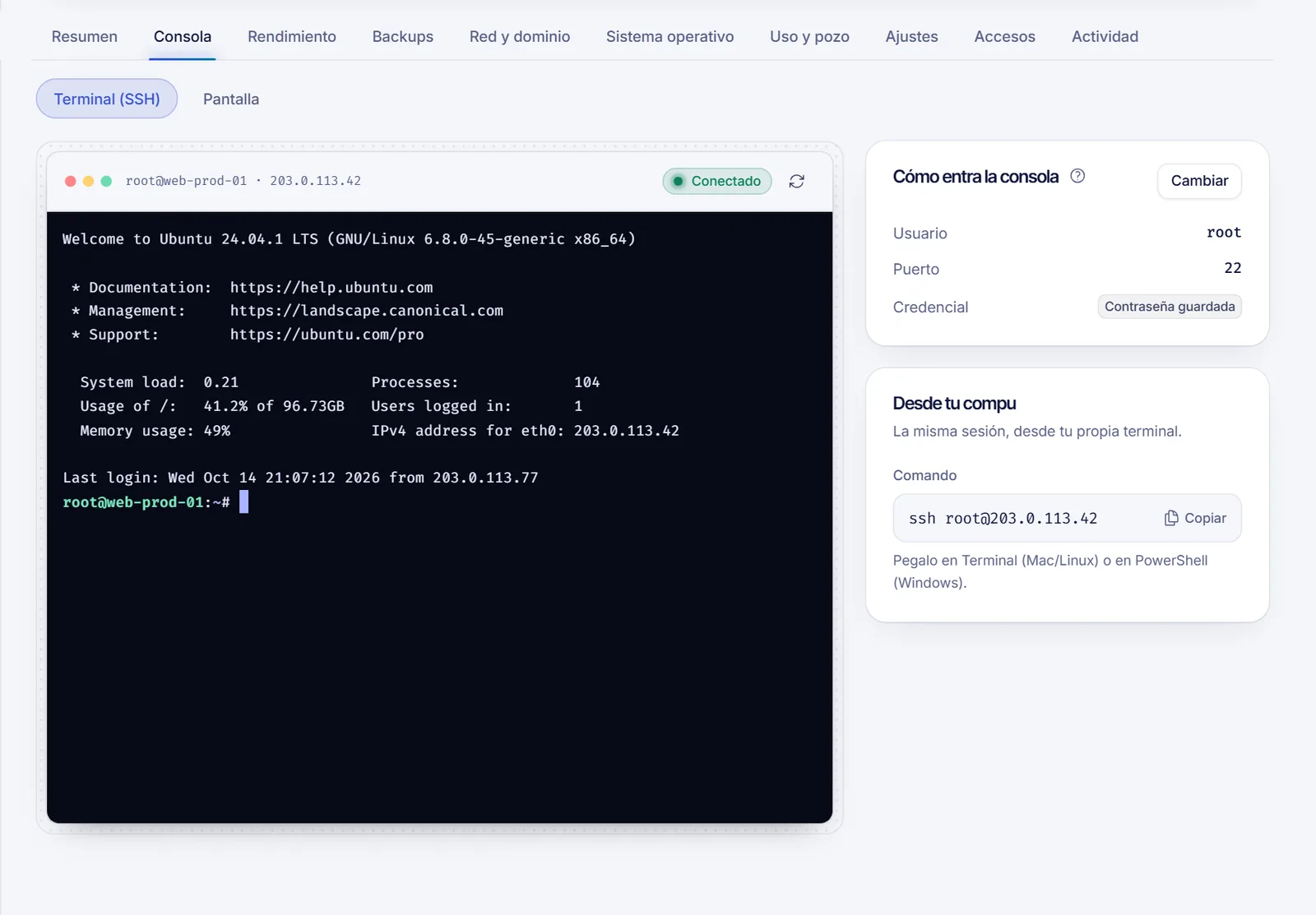
Task: Click the Usuario value root
Action: coord(1224,233)
